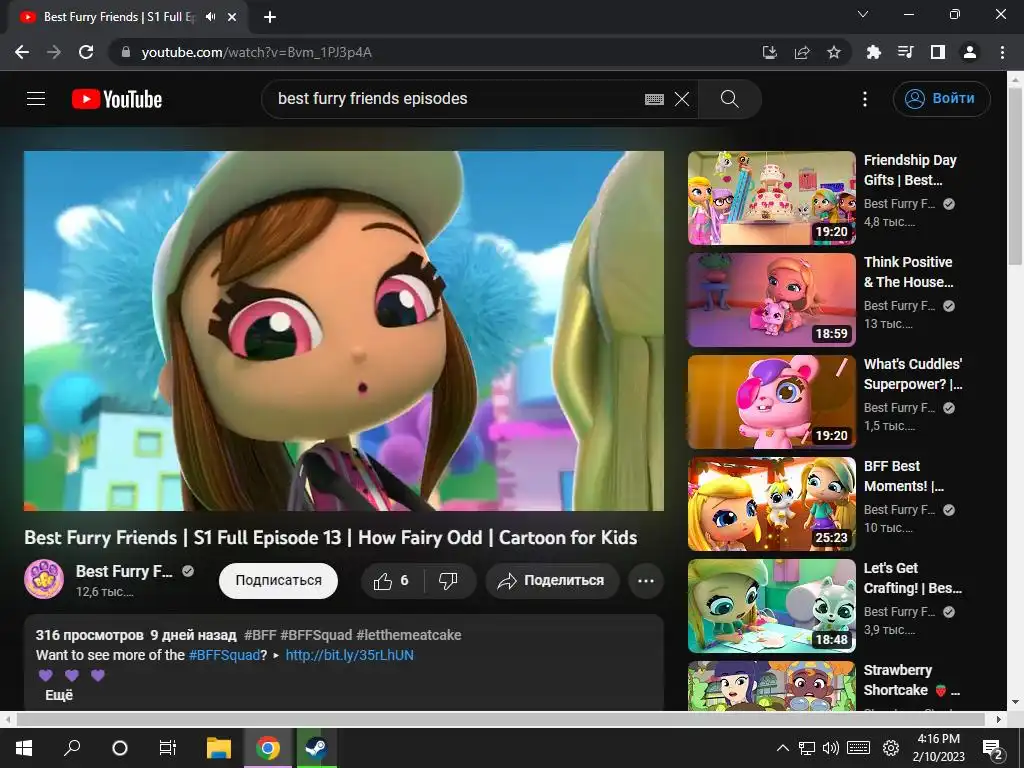Viewport: 1024px width, 768px height.
Task: Open the Chrome profile avatar
Action: click(970, 52)
